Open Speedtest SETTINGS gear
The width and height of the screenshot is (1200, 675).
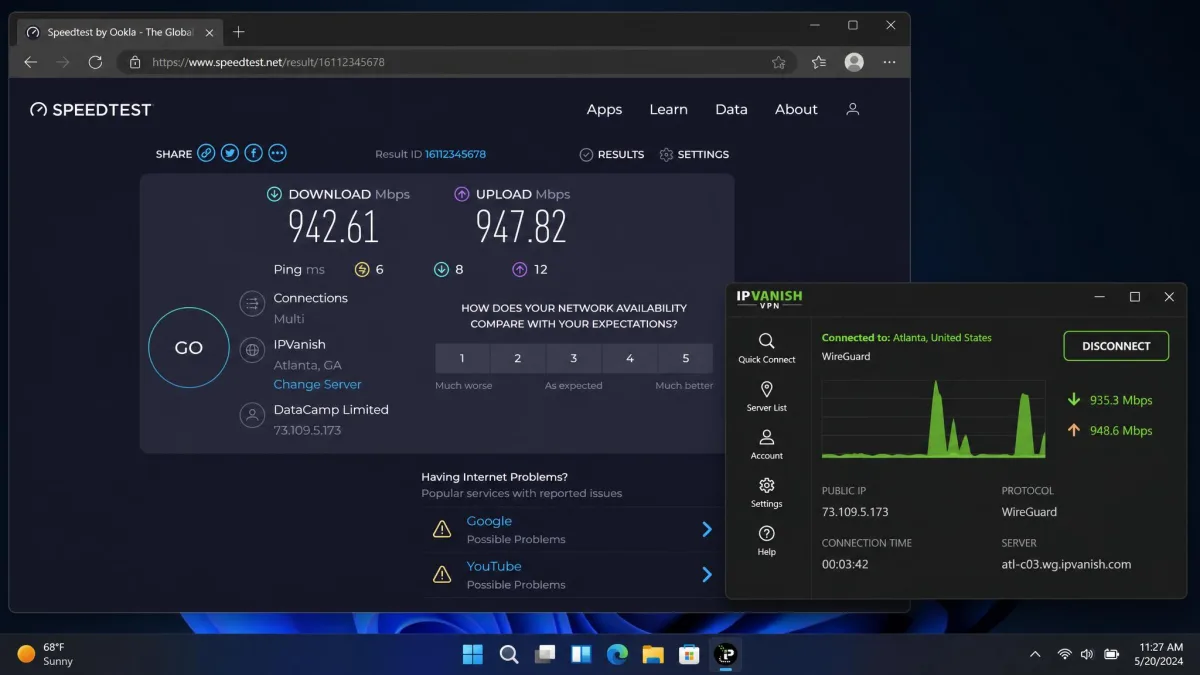[x=694, y=154]
